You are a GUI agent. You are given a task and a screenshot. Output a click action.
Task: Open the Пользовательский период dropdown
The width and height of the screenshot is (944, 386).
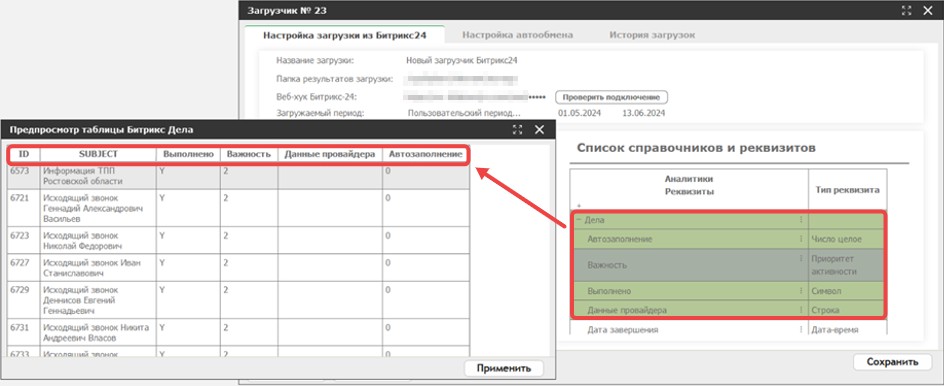pyautogui.click(x=464, y=113)
